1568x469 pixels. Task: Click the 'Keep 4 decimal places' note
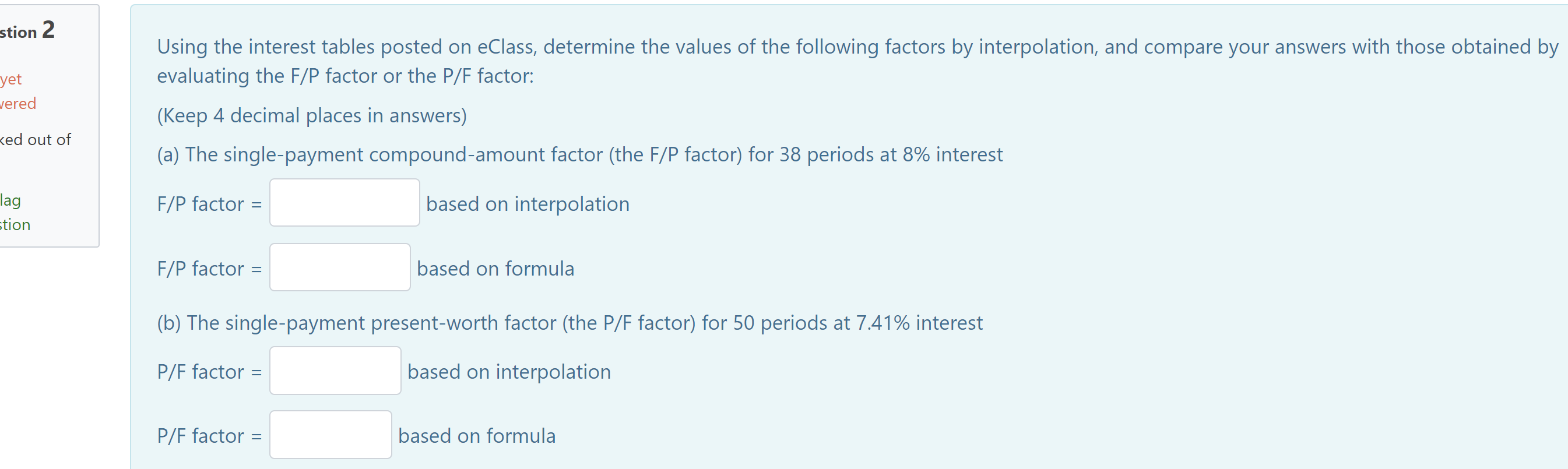tap(311, 115)
